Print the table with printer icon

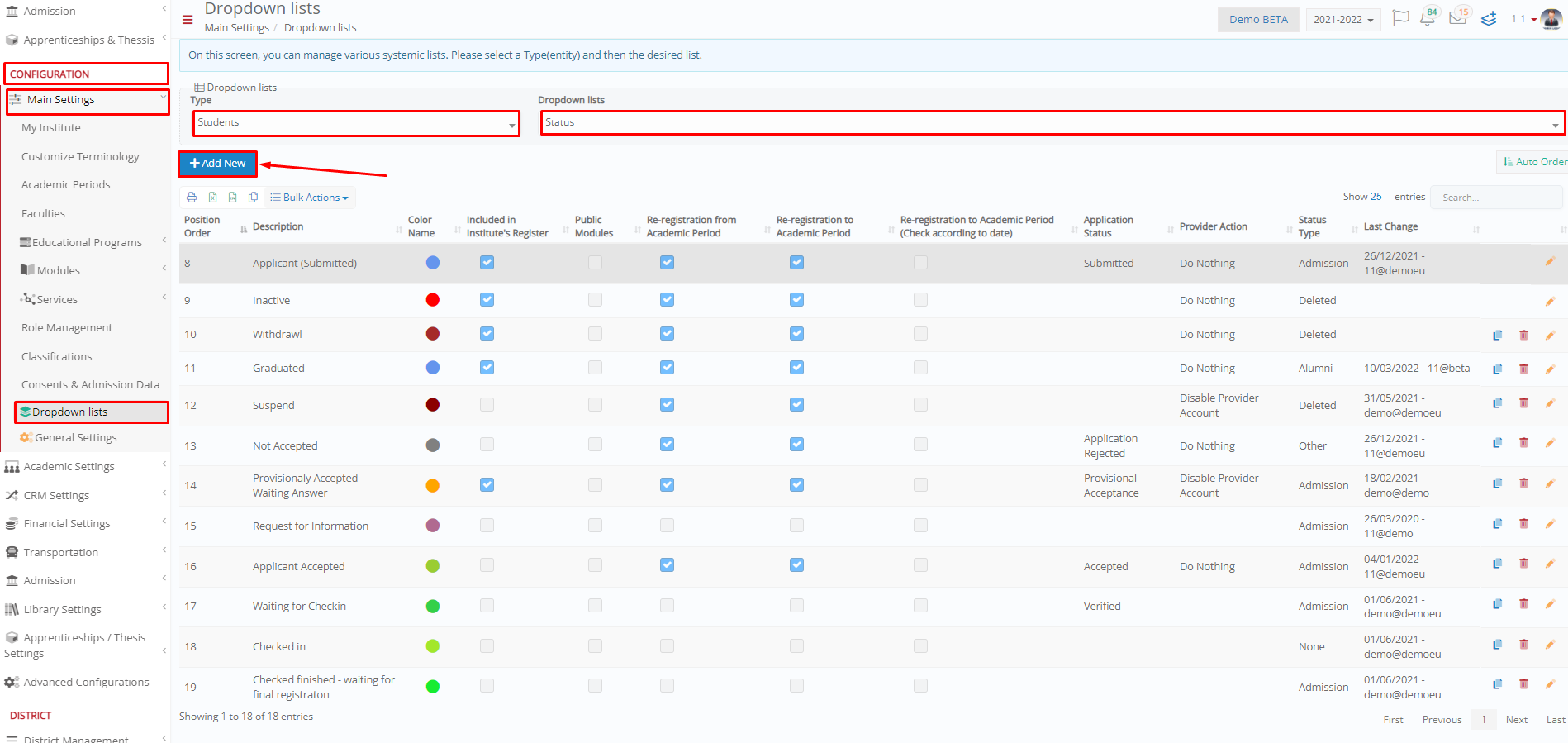(x=192, y=198)
